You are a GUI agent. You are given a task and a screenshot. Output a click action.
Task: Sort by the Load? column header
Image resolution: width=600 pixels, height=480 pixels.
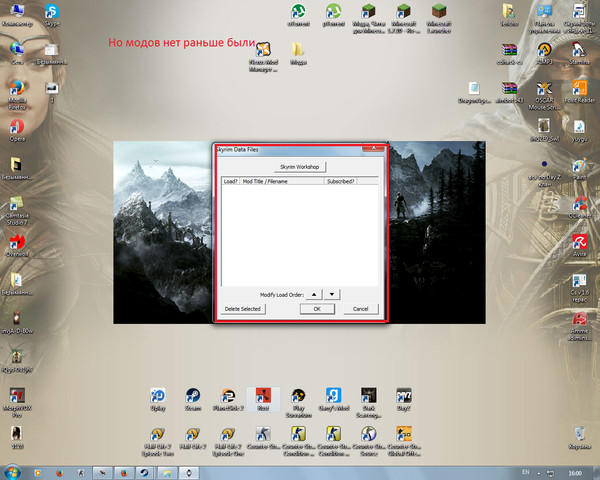231,181
